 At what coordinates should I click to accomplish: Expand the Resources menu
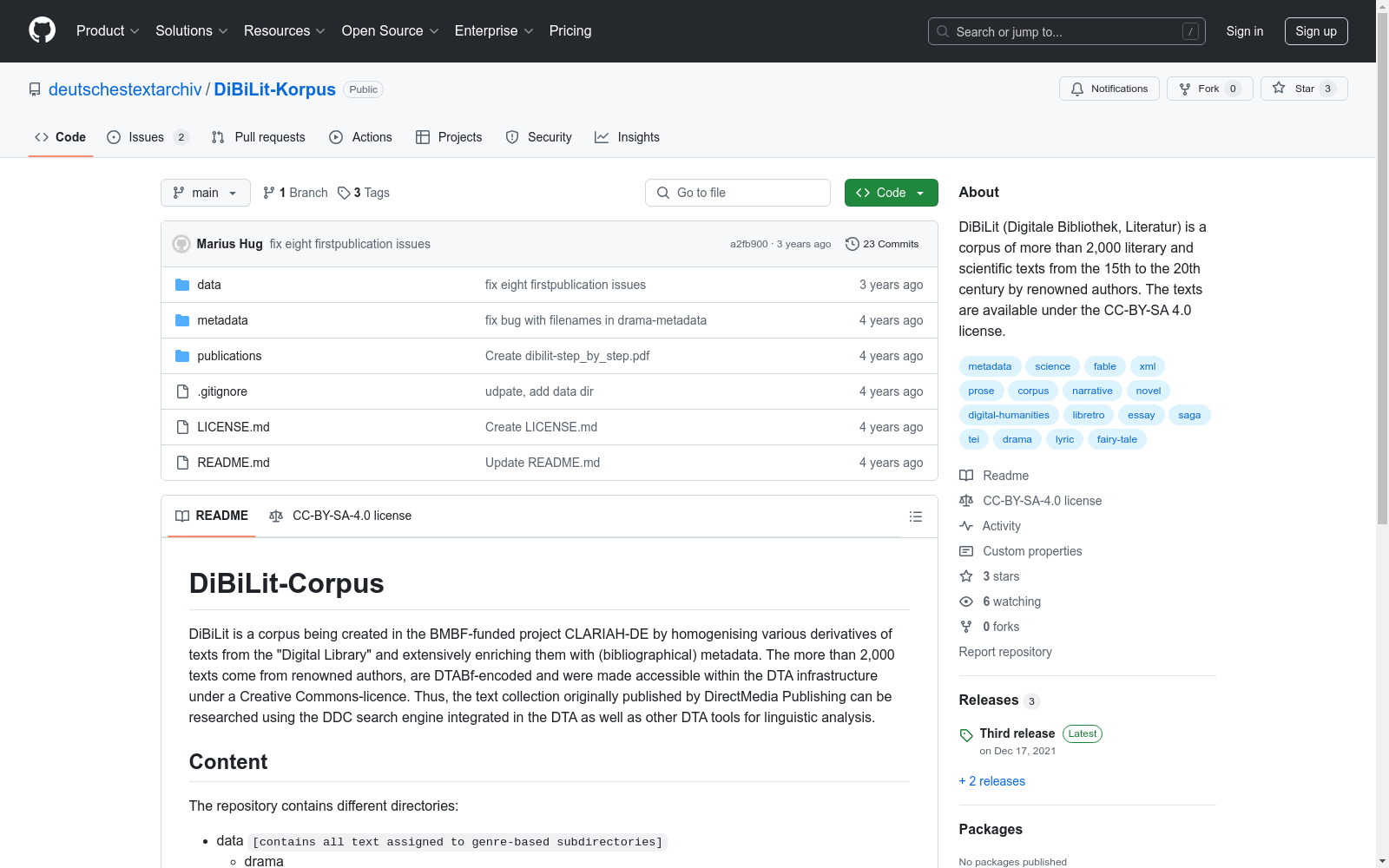tap(285, 31)
